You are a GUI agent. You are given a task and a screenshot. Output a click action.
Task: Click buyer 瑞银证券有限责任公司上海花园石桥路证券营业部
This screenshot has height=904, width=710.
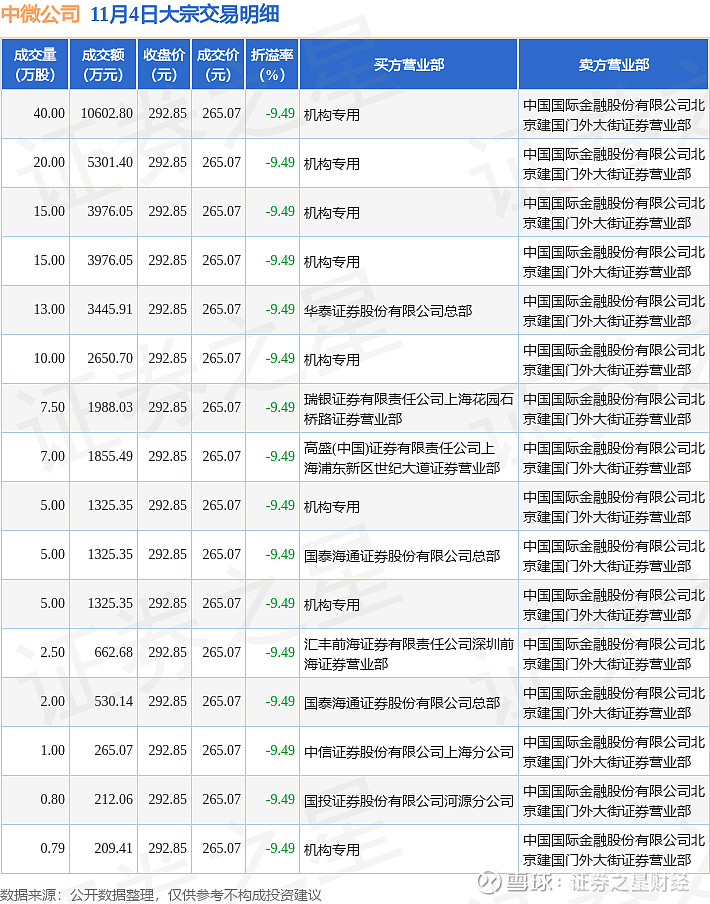409,409
